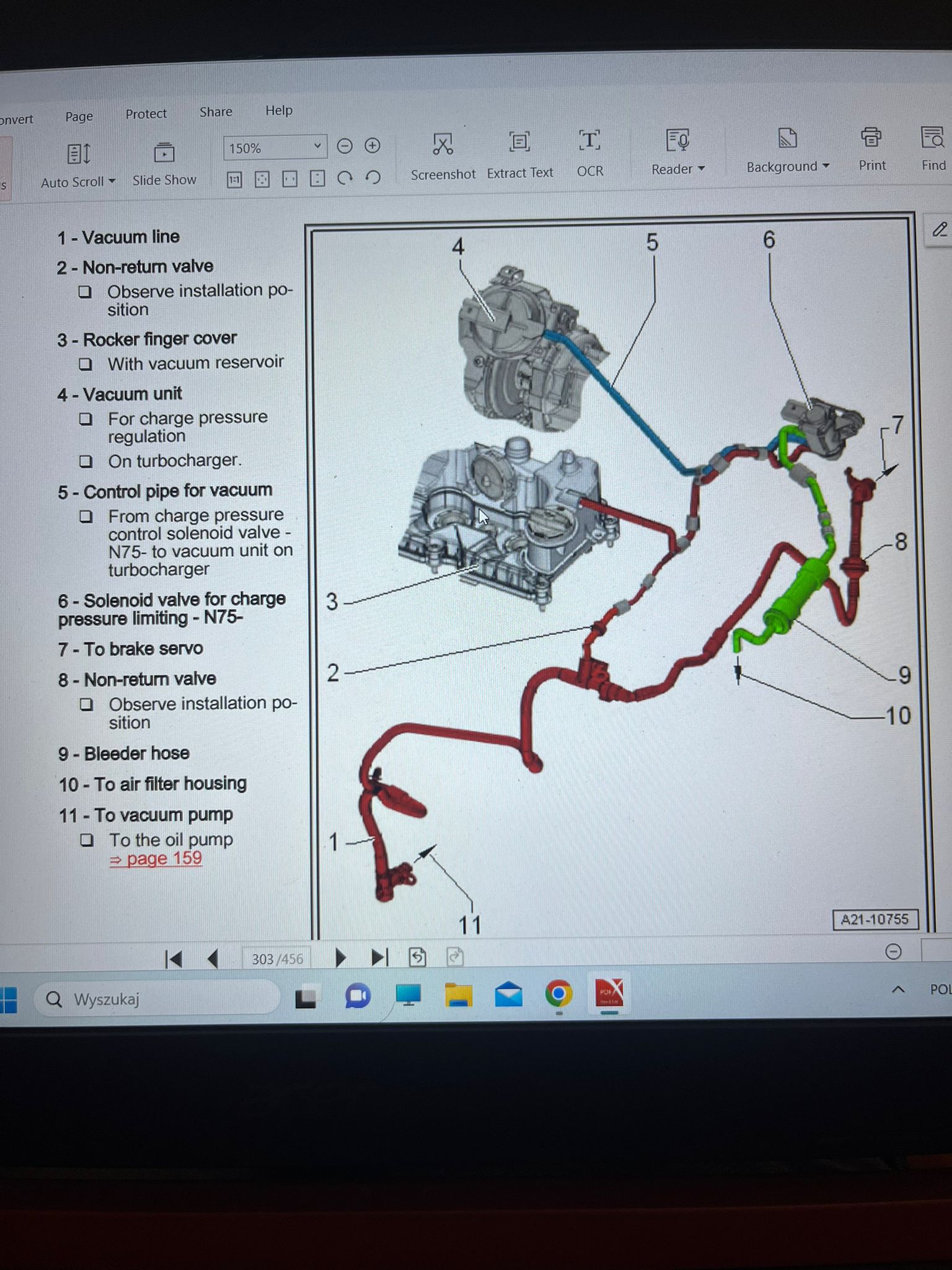The height and width of the screenshot is (1270, 952).
Task: Expand the Background options dropdown
Action: (x=826, y=166)
